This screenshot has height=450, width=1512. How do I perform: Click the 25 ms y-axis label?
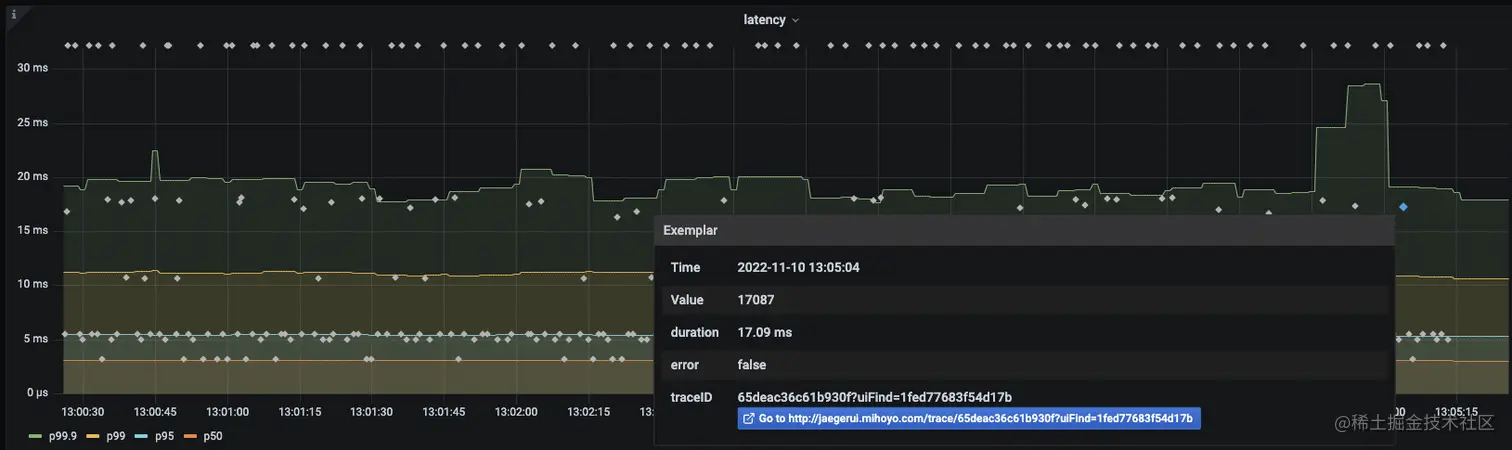pyautogui.click(x=33, y=122)
